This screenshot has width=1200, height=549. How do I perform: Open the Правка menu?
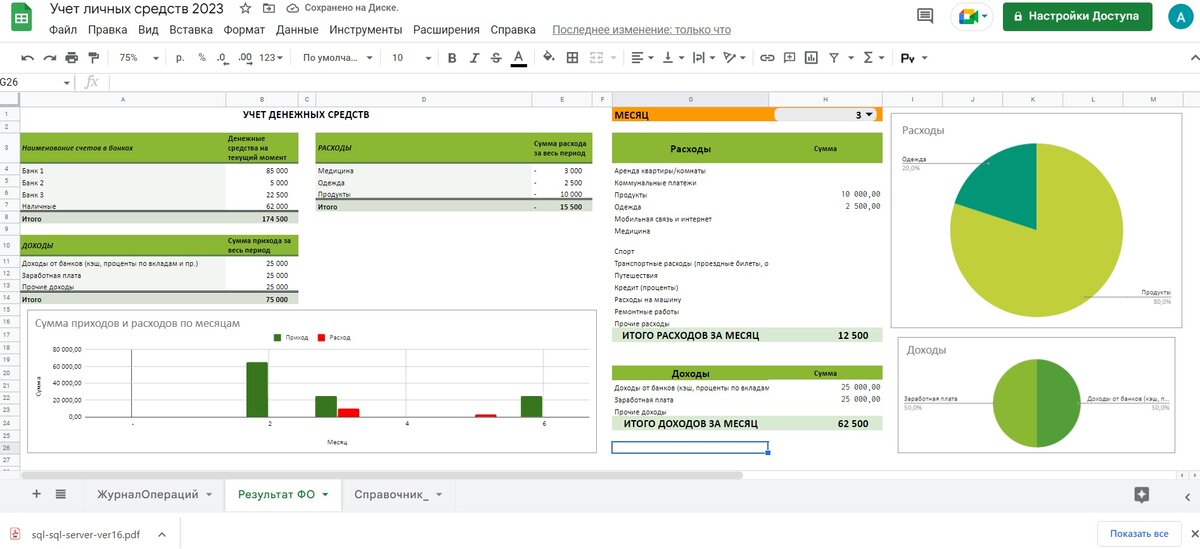(x=107, y=30)
